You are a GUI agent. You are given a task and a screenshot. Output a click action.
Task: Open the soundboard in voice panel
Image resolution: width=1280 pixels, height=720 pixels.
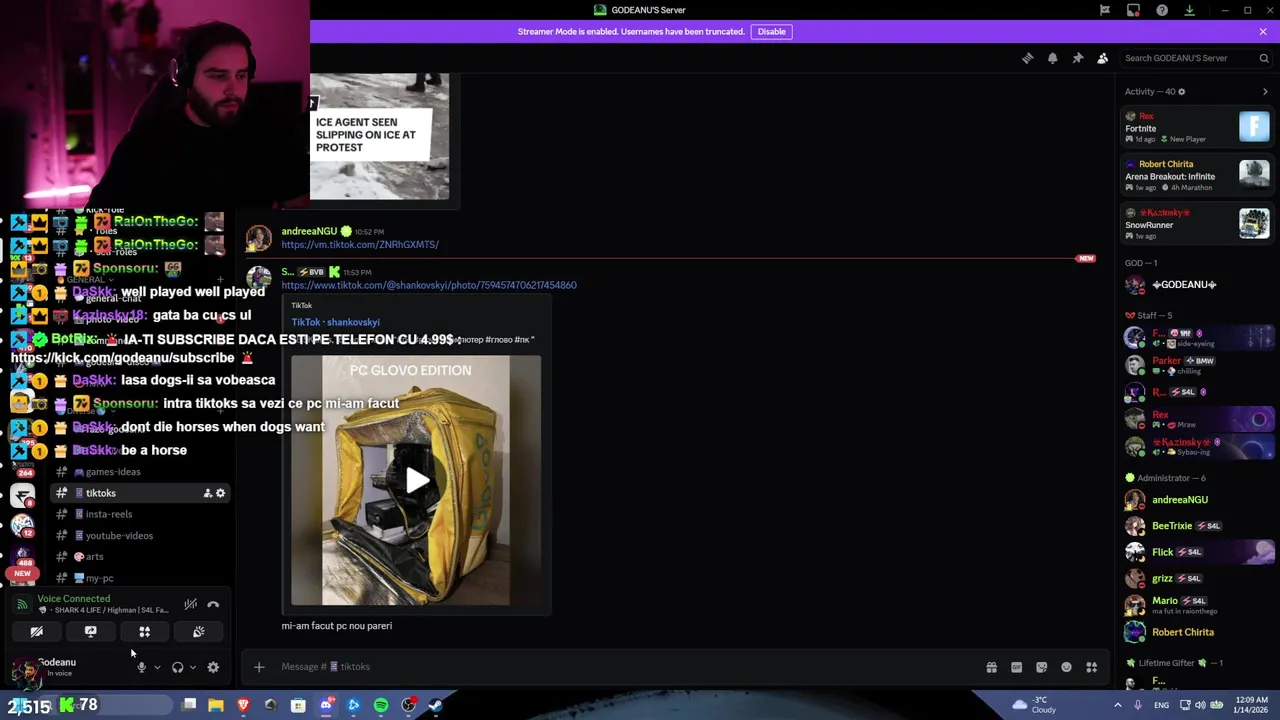pos(198,632)
